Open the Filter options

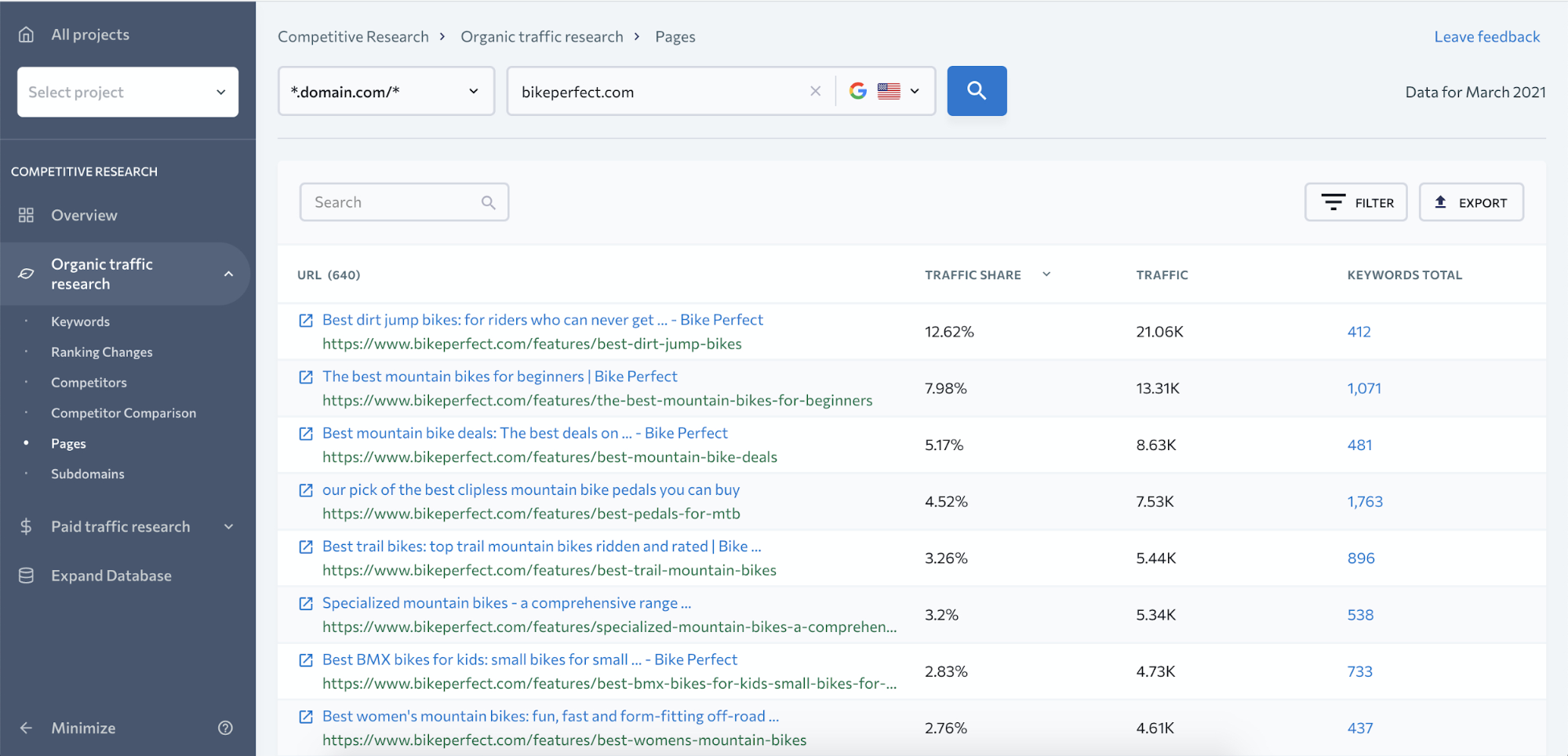point(1355,202)
